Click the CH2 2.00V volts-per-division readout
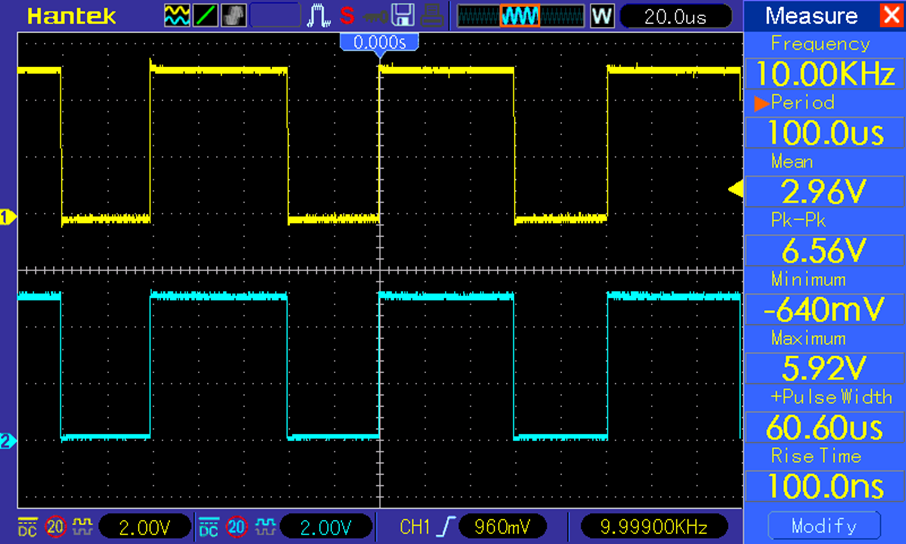 click(x=326, y=527)
